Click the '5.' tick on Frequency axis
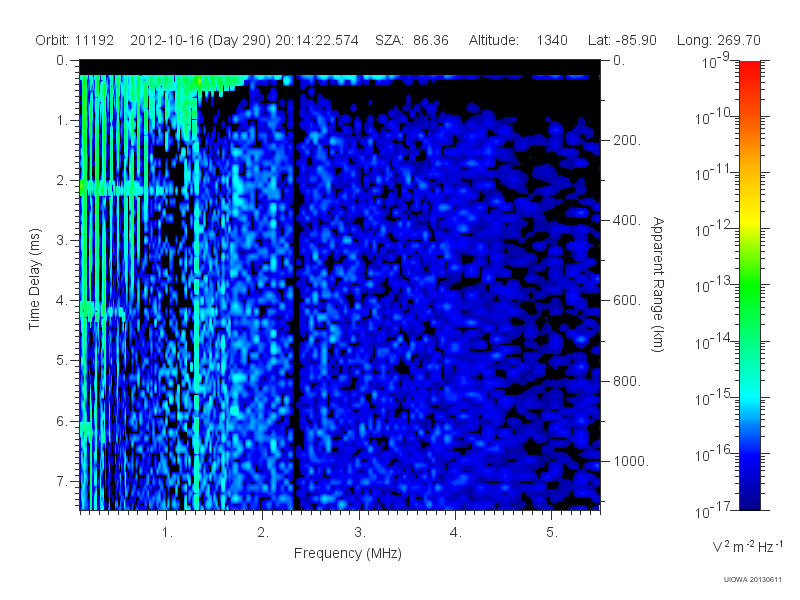This screenshot has height=600, width=800. tap(552, 533)
